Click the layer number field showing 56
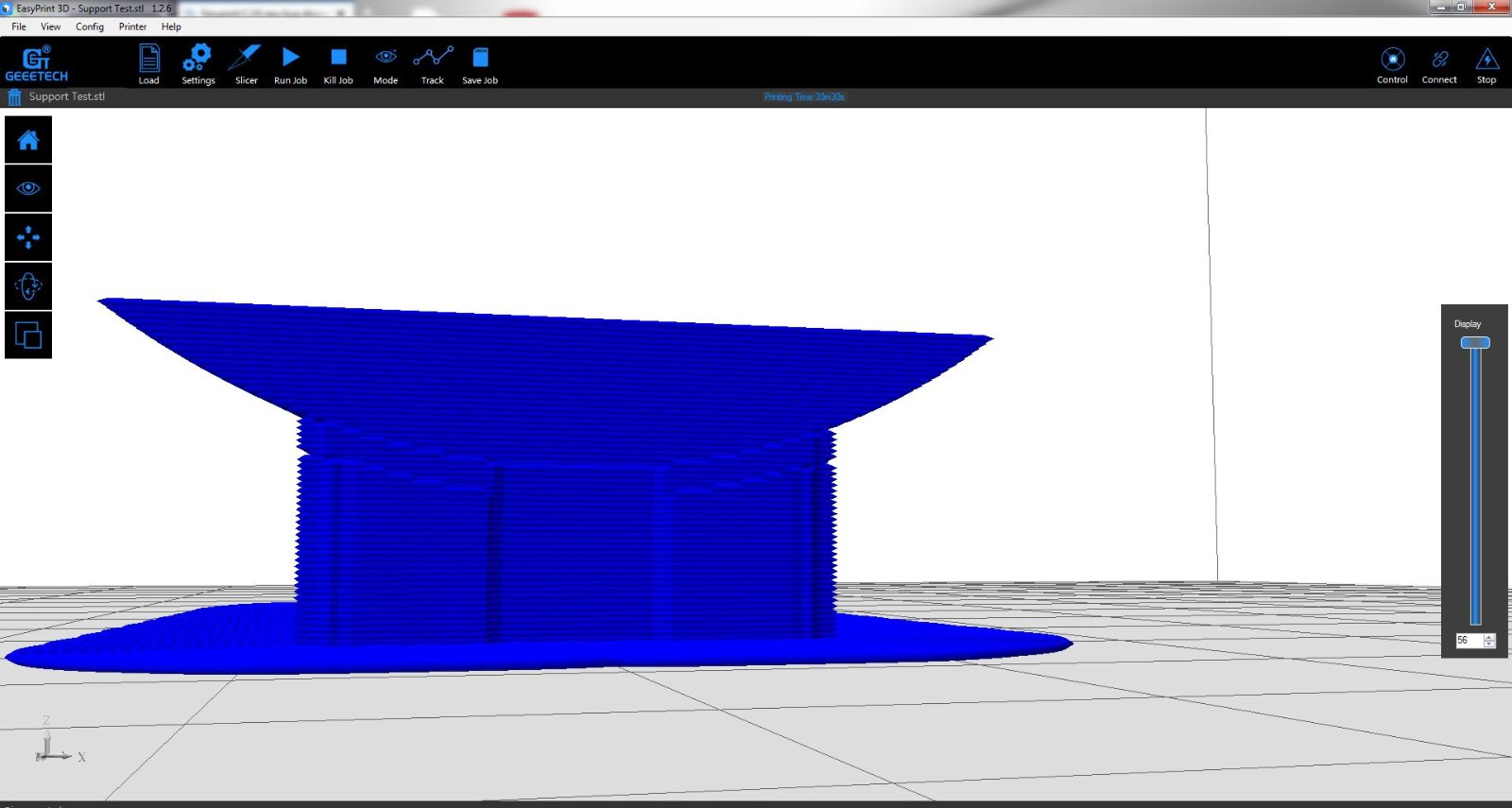This screenshot has height=808, width=1512. (x=1468, y=641)
